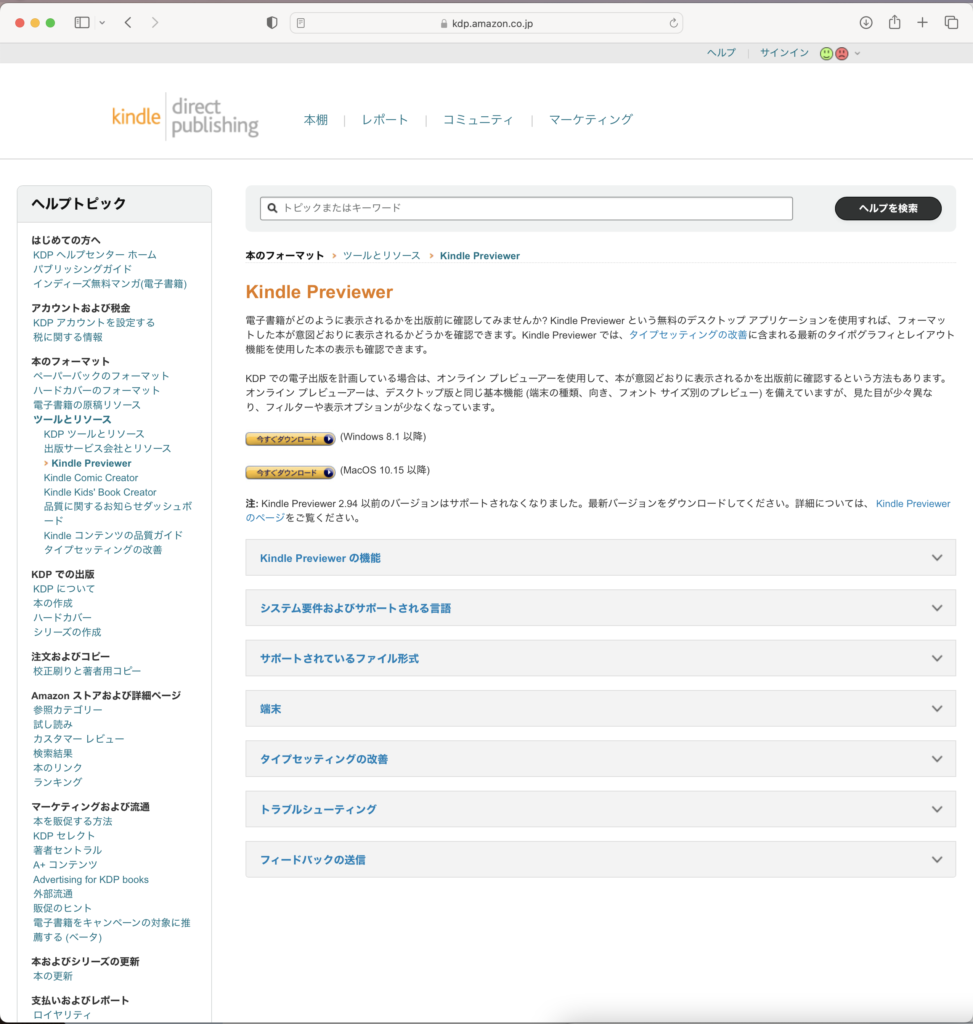The height and width of the screenshot is (1024, 973).
Task: Open the サインイン link
Action: tap(784, 53)
